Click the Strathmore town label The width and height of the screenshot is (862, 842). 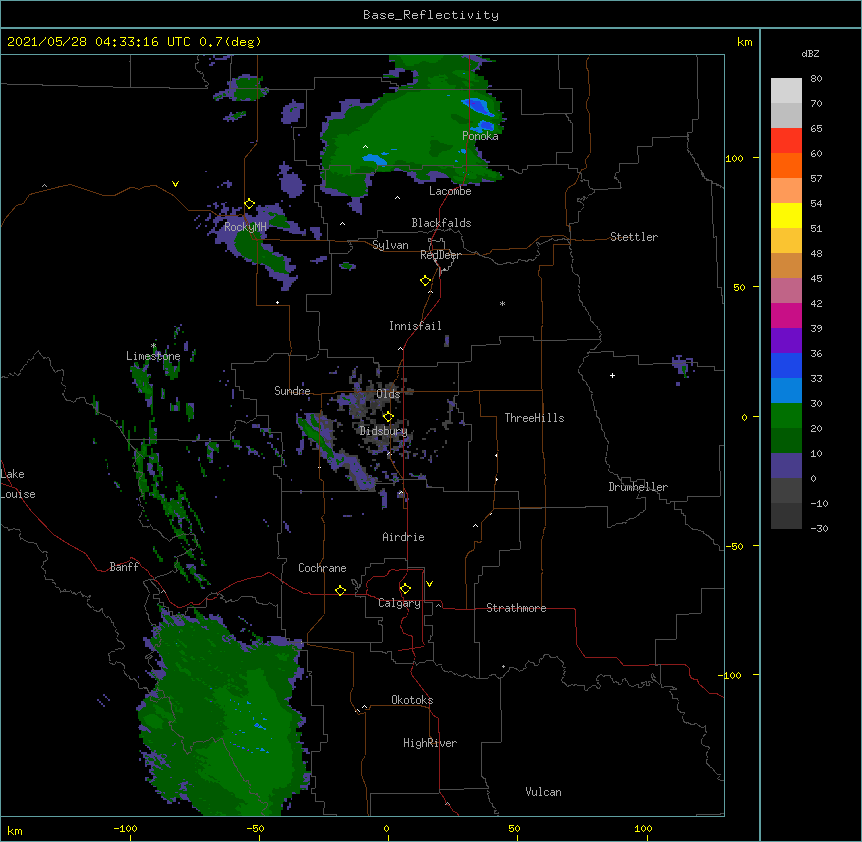coord(516,608)
